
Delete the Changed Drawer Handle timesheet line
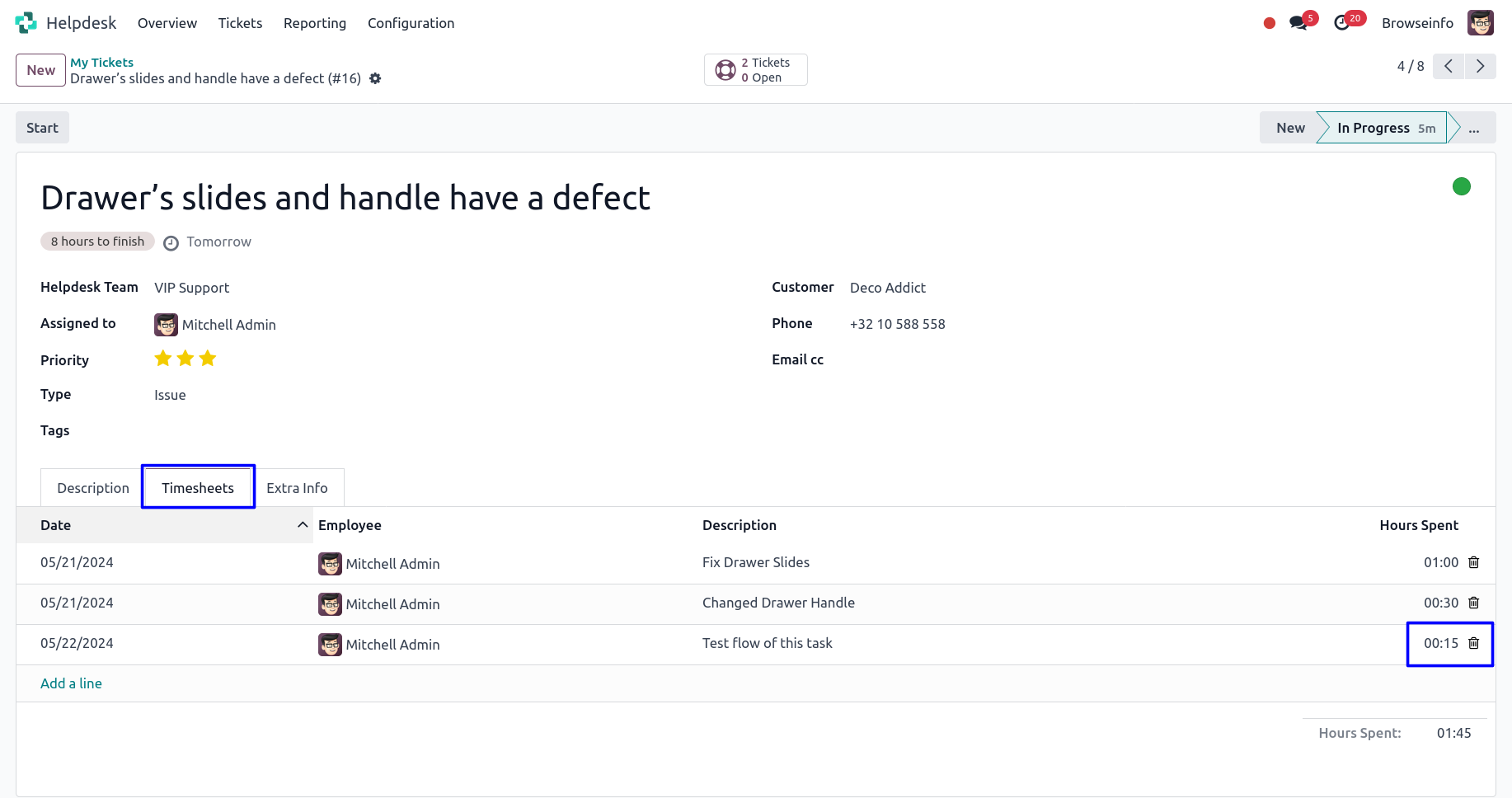point(1474,603)
